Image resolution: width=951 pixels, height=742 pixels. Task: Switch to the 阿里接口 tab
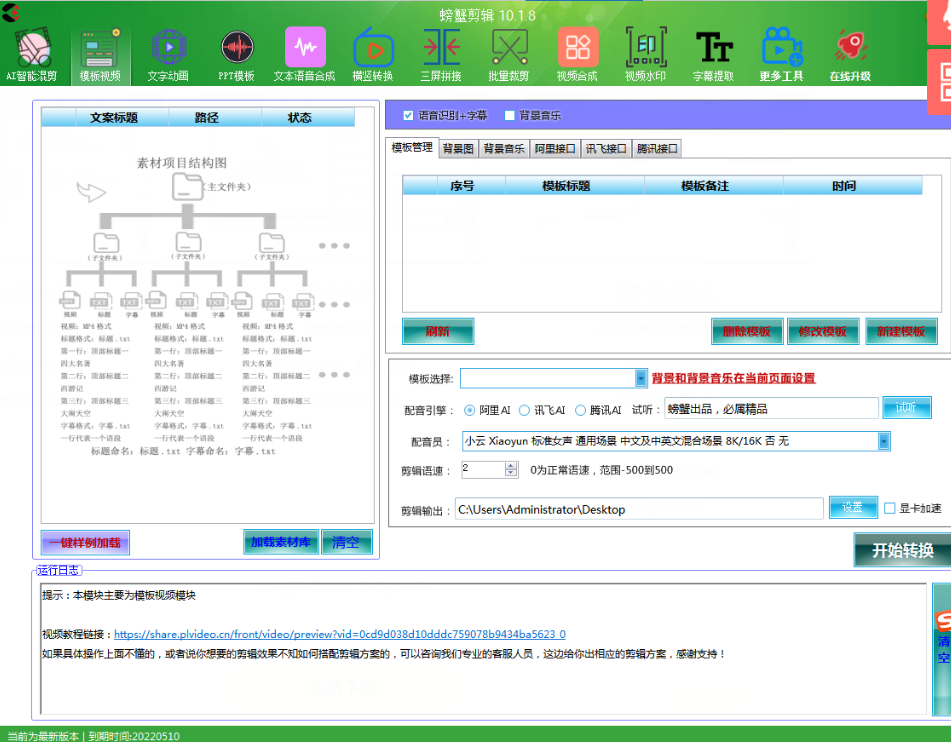(556, 147)
